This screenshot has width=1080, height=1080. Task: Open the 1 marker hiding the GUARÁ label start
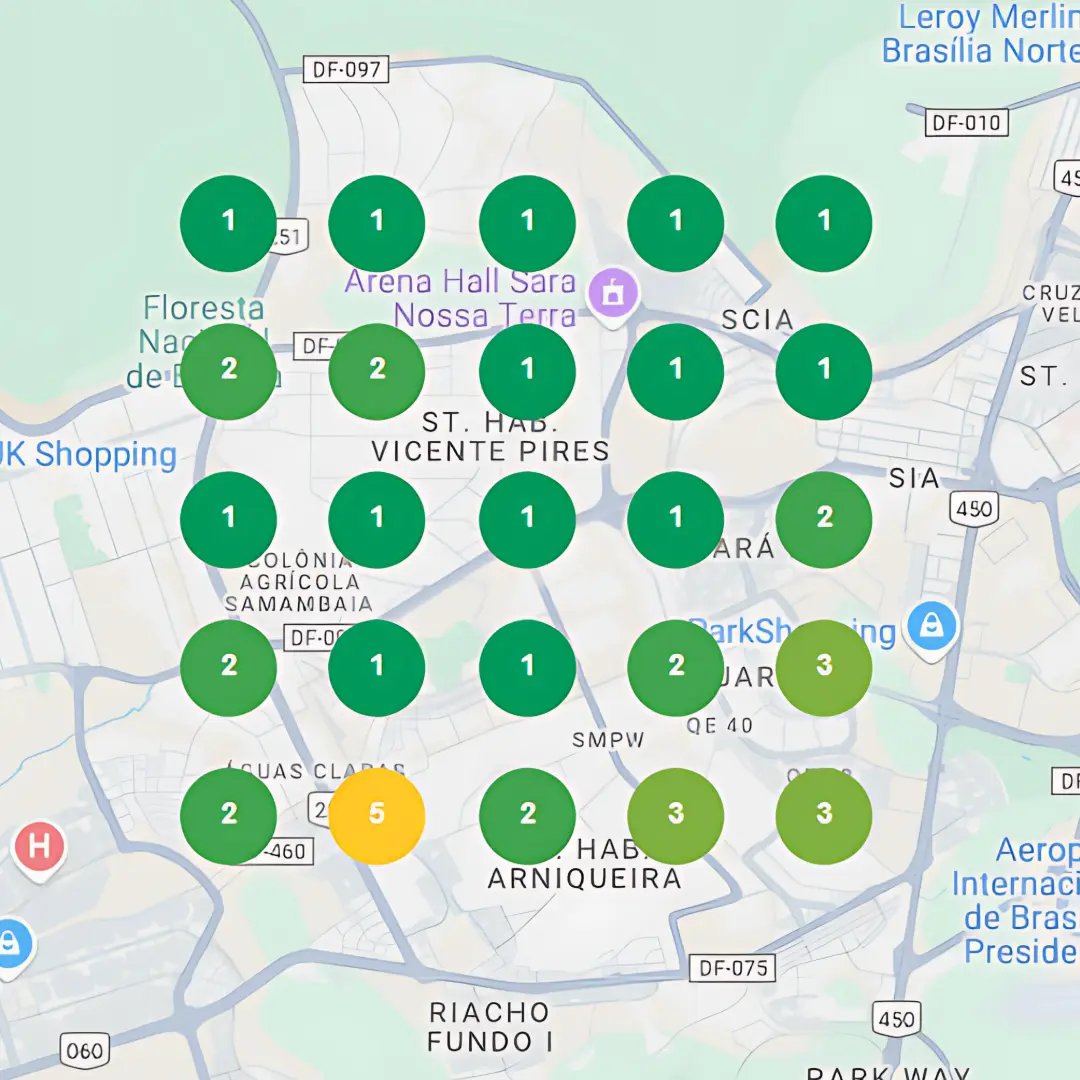(x=675, y=519)
